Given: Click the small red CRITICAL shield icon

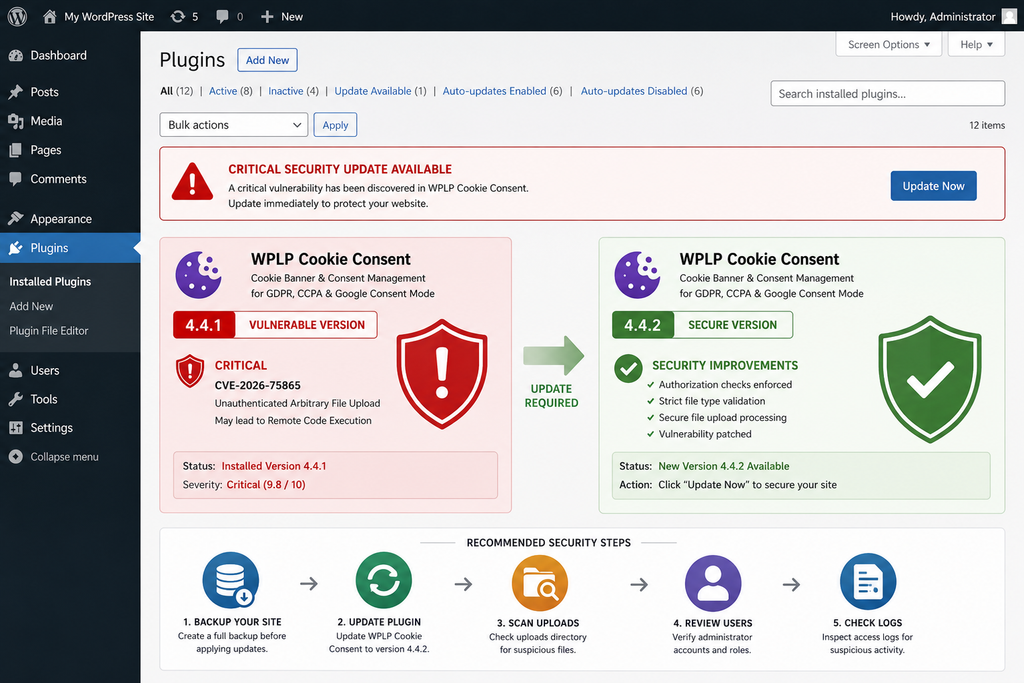Looking at the screenshot, I should 190,371.
